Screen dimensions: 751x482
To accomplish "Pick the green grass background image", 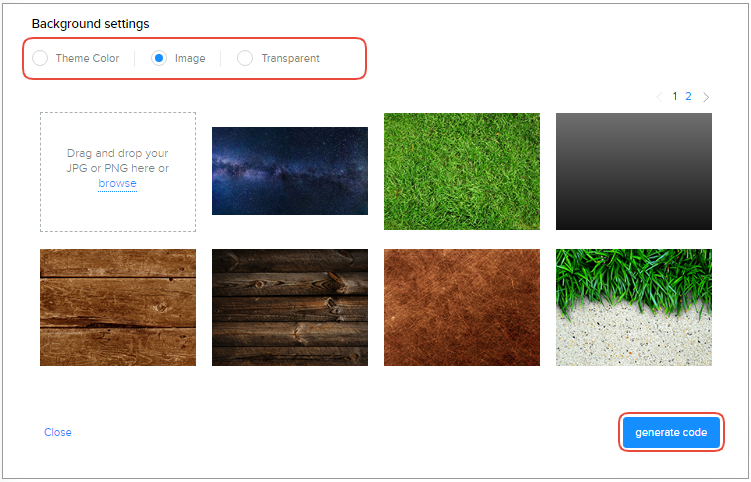I will pyautogui.click(x=462, y=171).
